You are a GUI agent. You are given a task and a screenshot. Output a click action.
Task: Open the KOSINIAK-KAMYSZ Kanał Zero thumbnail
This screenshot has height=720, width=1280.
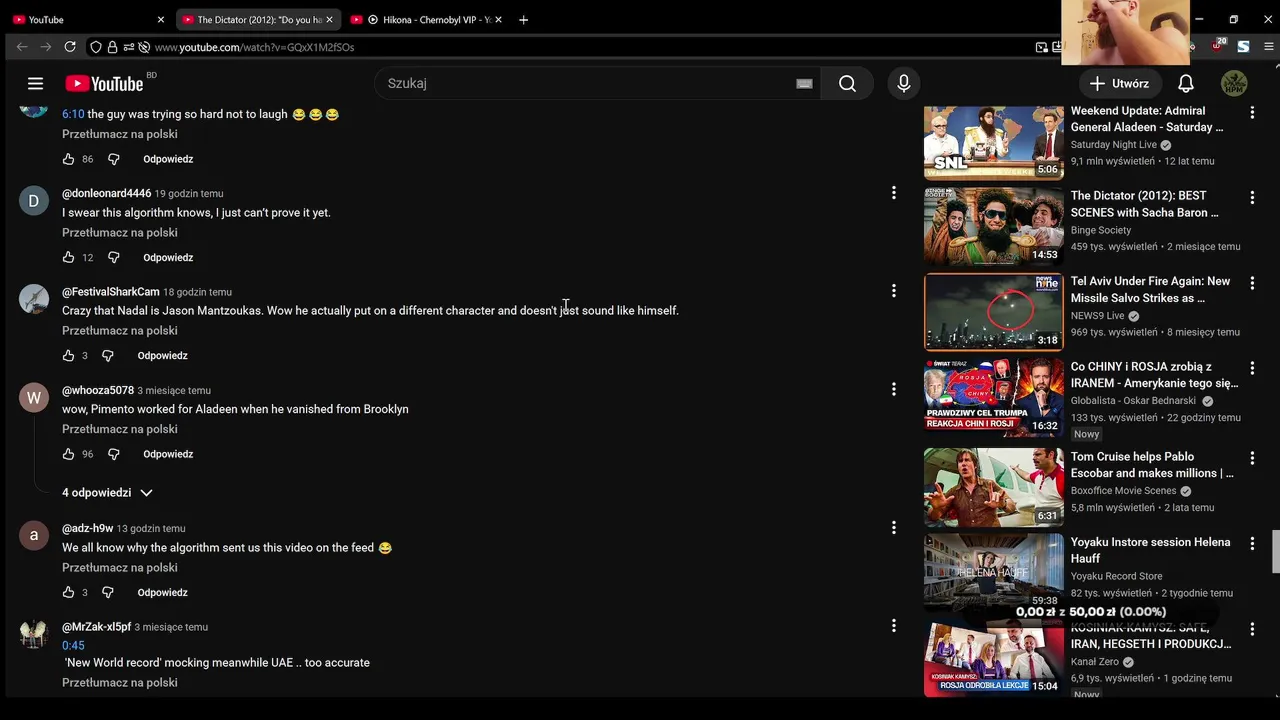click(994, 658)
